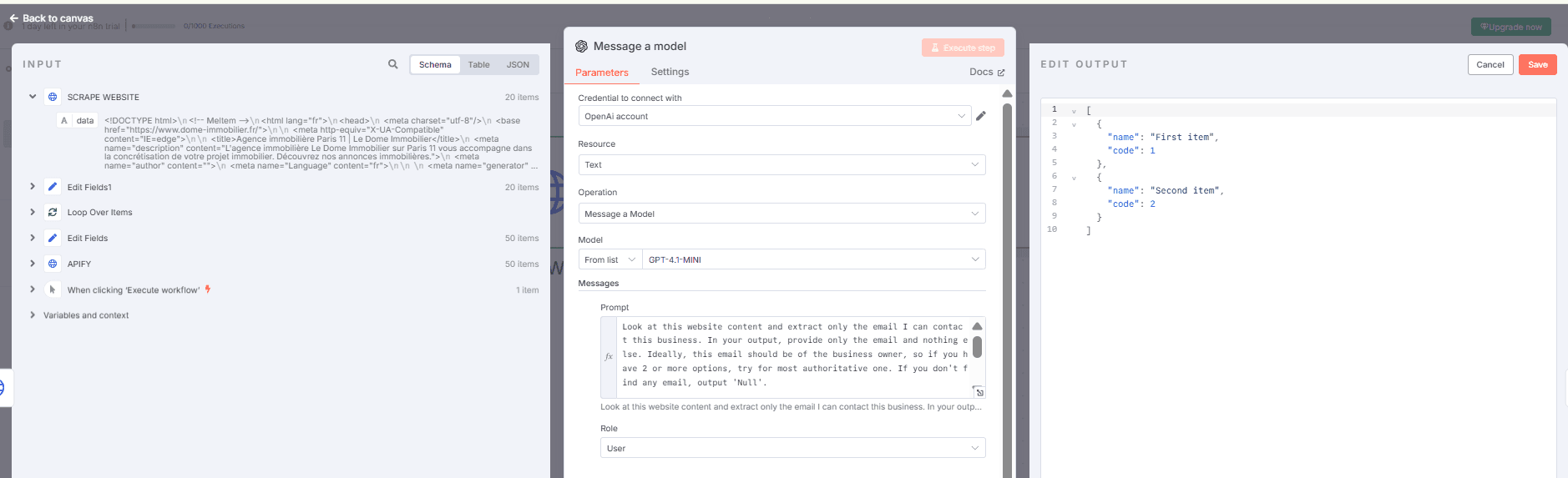
Task: Select the Schema view option
Action: tap(435, 64)
